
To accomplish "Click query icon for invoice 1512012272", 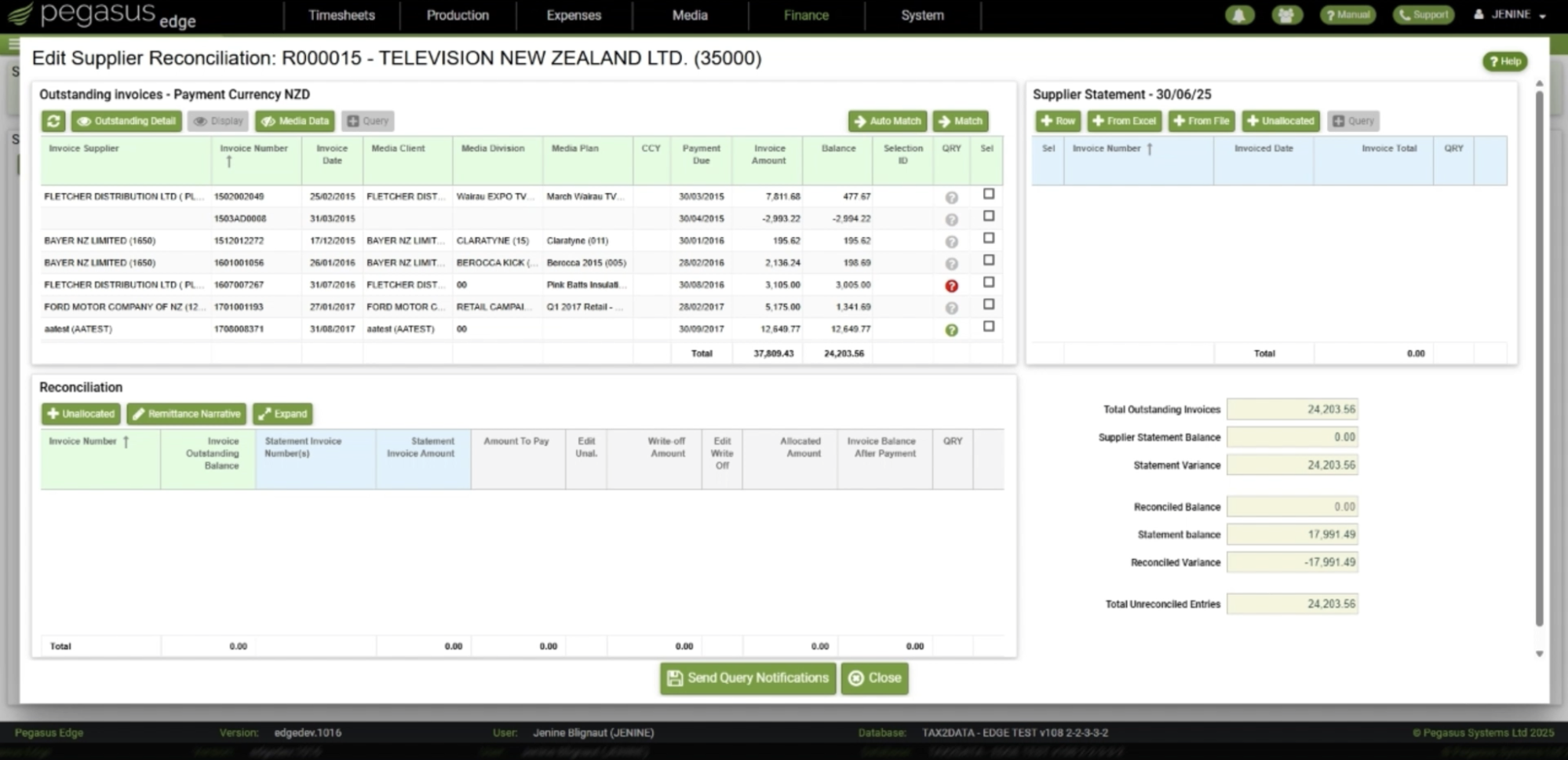I will click(x=951, y=242).
